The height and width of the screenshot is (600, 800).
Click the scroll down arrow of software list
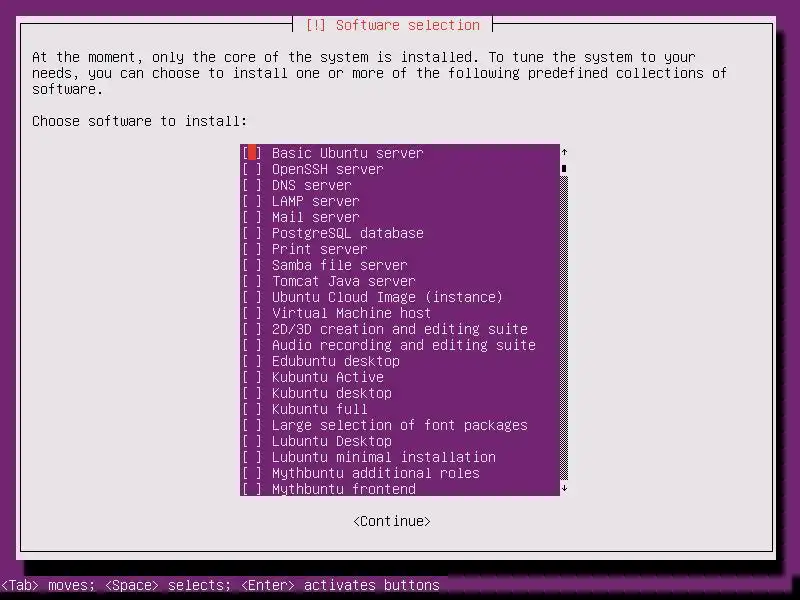tap(564, 488)
